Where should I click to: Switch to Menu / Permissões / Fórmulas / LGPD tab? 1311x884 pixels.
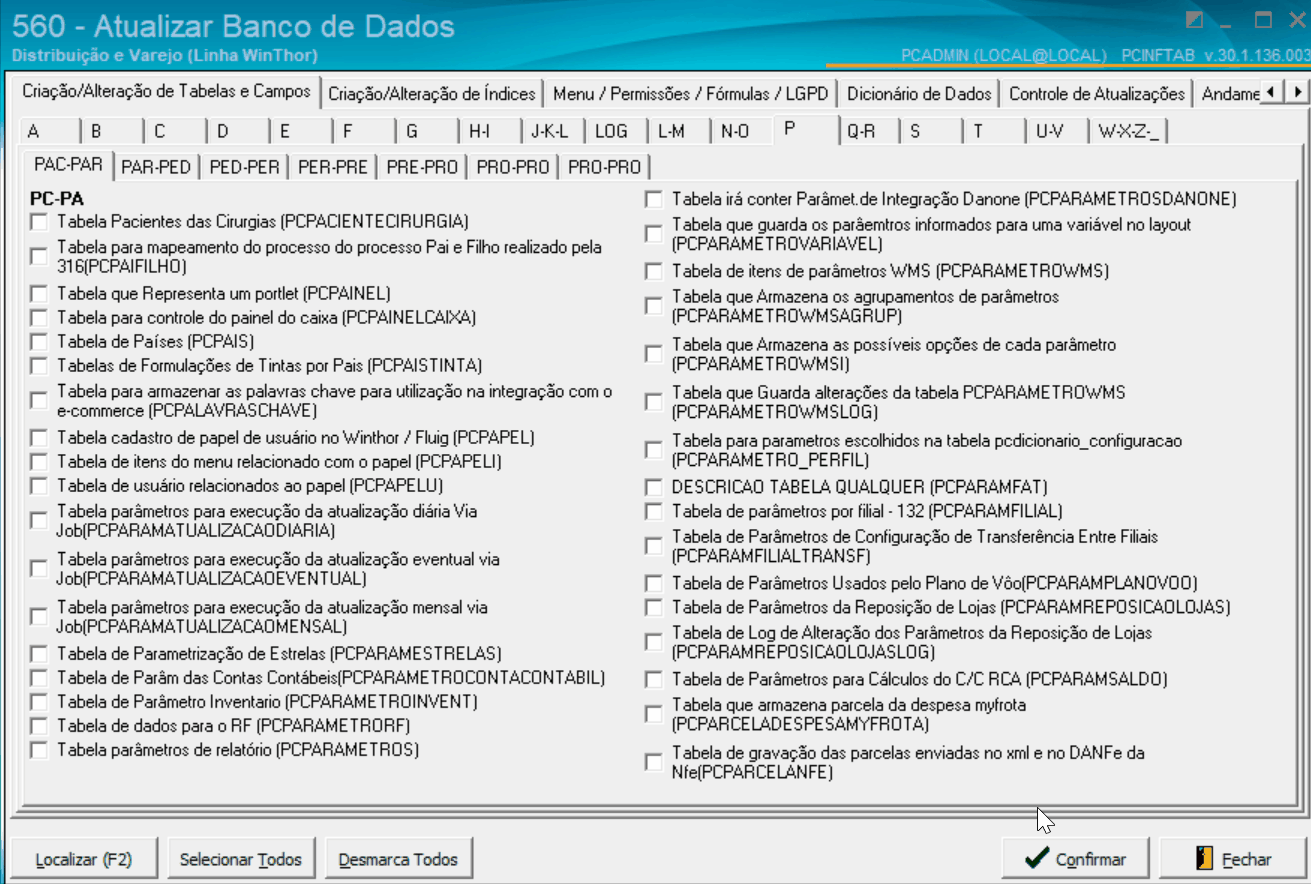[690, 94]
